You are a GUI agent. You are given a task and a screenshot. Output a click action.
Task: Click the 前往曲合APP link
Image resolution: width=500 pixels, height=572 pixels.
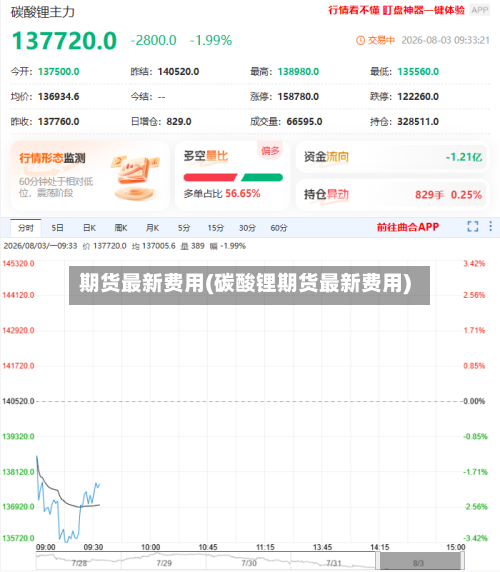[x=408, y=227]
